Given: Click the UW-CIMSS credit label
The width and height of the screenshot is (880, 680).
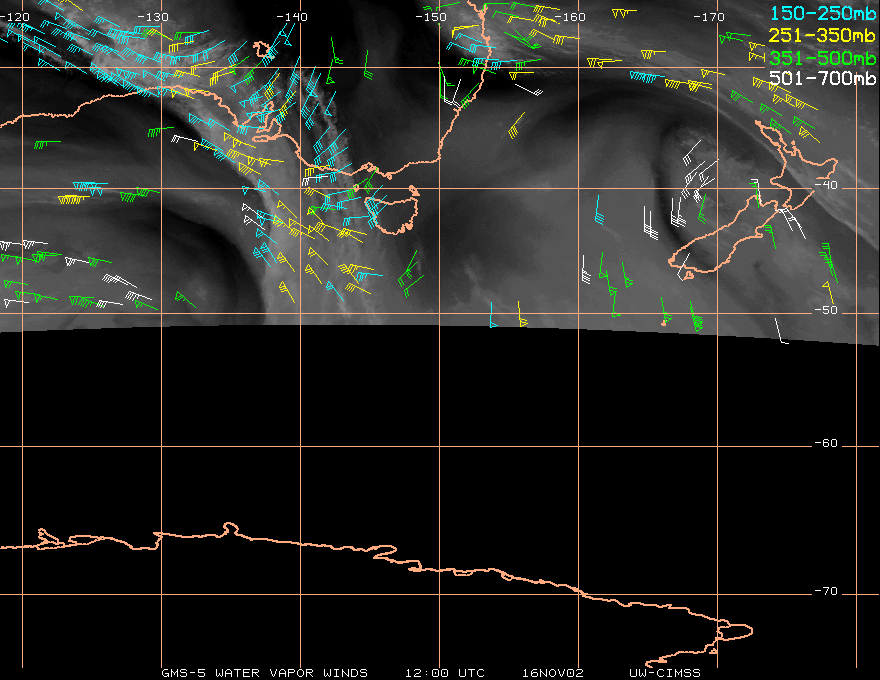Looking at the screenshot, I should 664,673.
